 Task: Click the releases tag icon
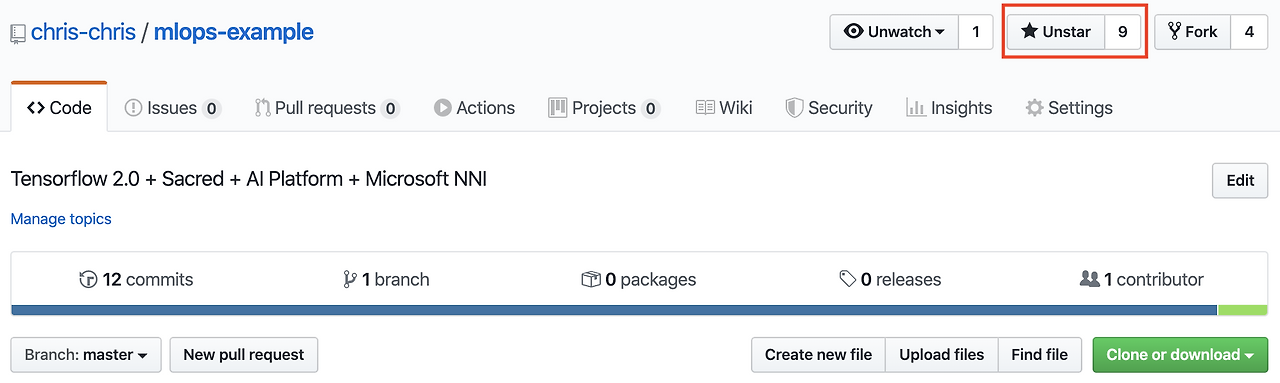pyautogui.click(x=848, y=280)
